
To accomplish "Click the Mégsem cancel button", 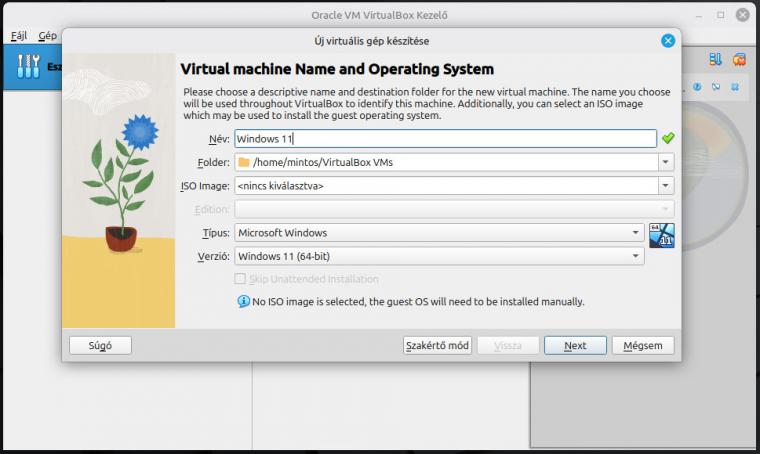I will tap(643, 346).
